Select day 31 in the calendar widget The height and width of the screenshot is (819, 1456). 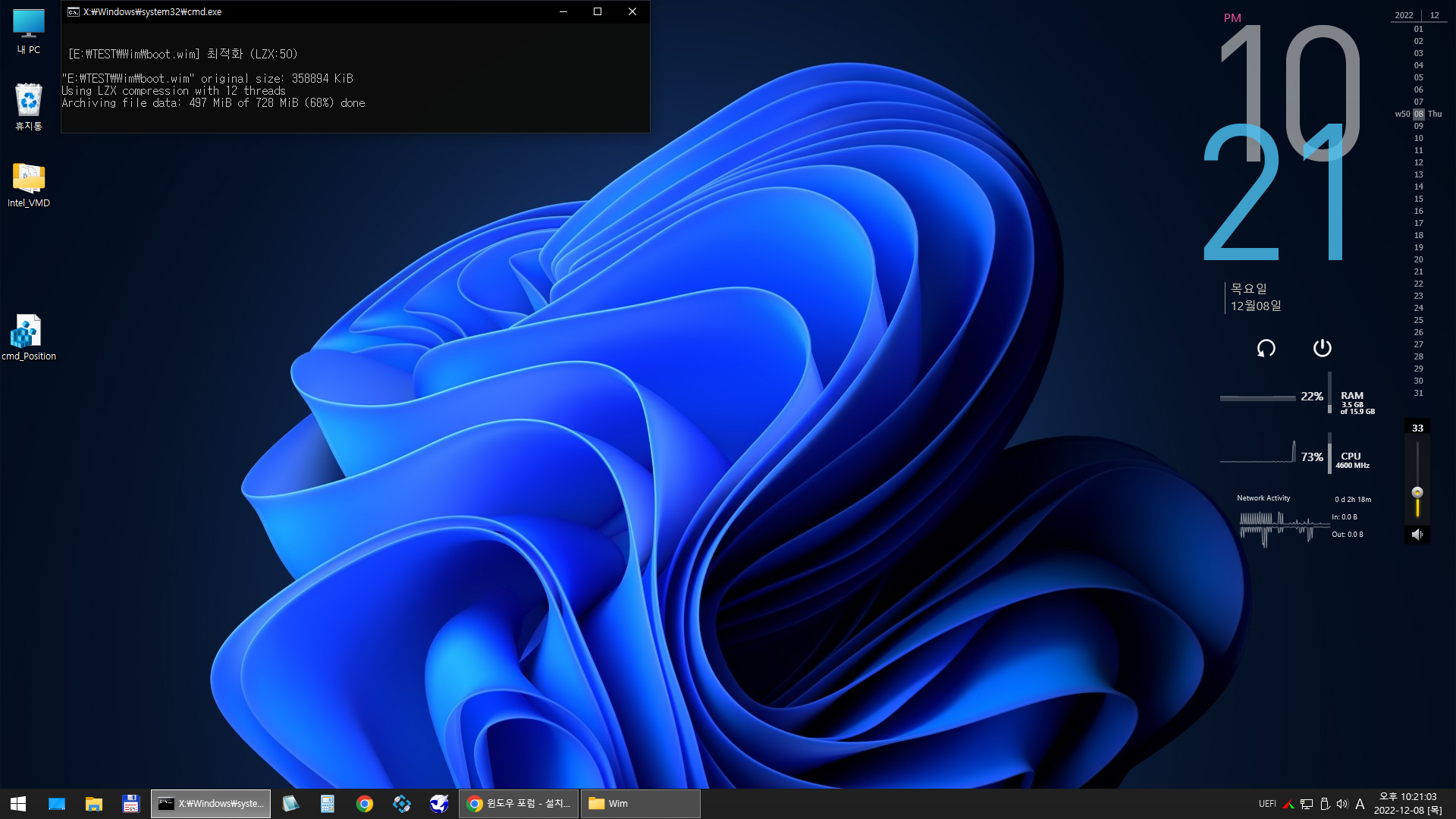pos(1418,393)
